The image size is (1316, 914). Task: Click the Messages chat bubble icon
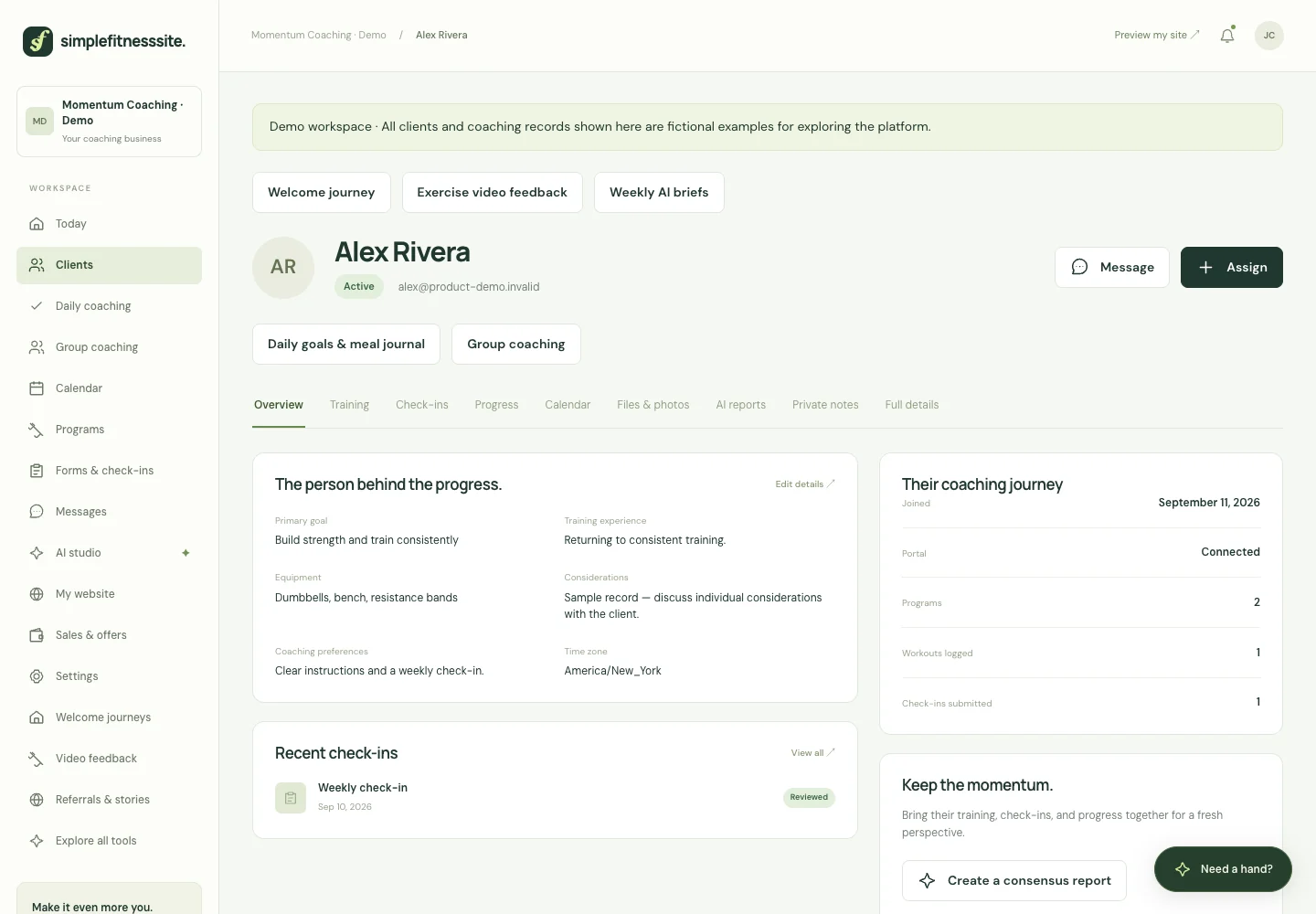(37, 512)
